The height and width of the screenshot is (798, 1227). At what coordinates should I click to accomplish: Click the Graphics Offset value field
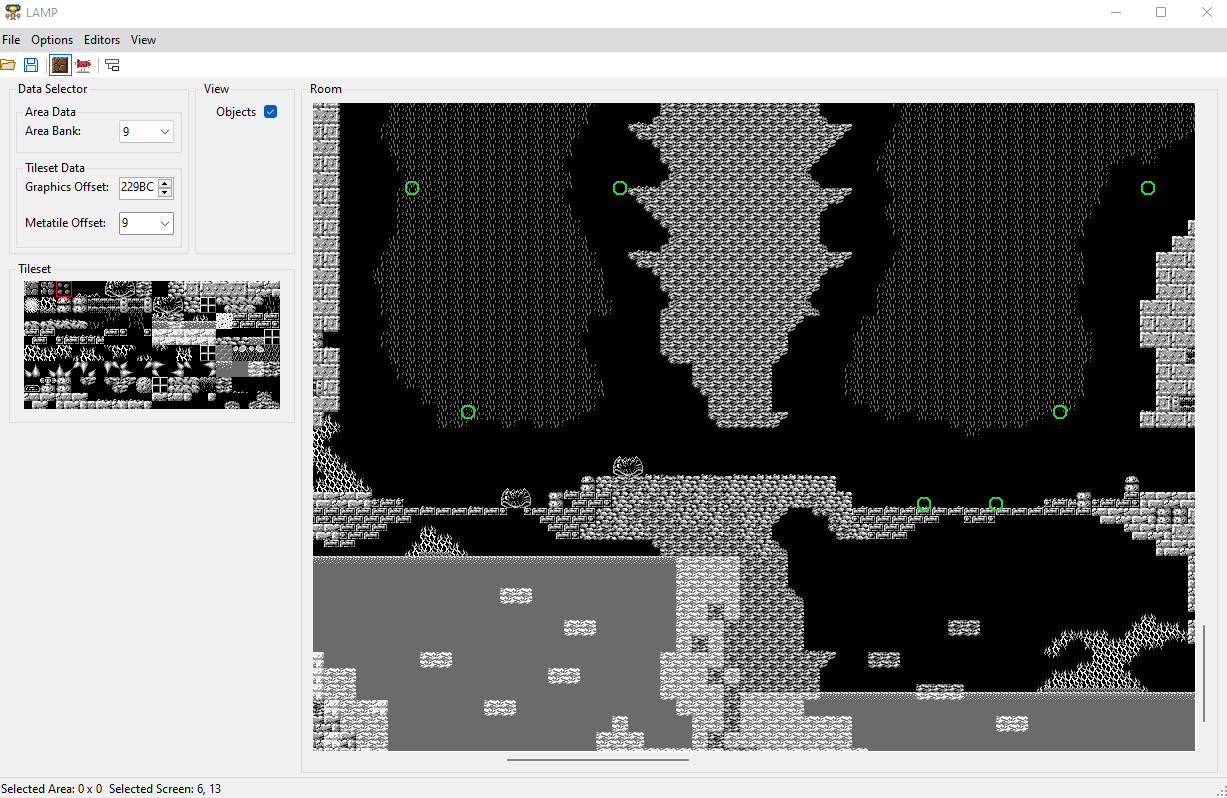(x=138, y=187)
